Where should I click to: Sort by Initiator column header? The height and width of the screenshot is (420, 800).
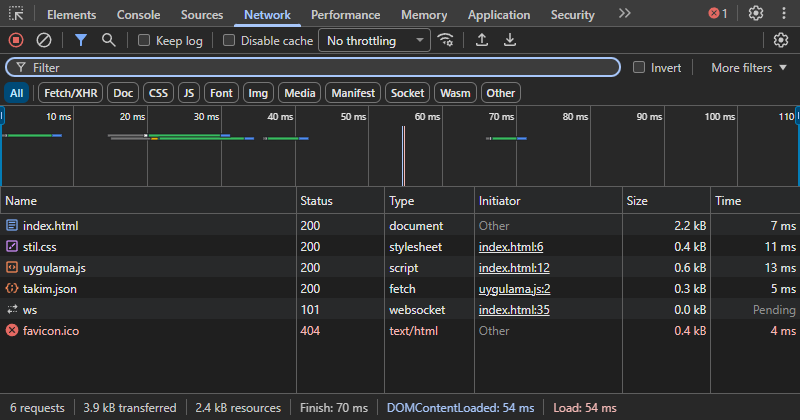tap(548, 201)
